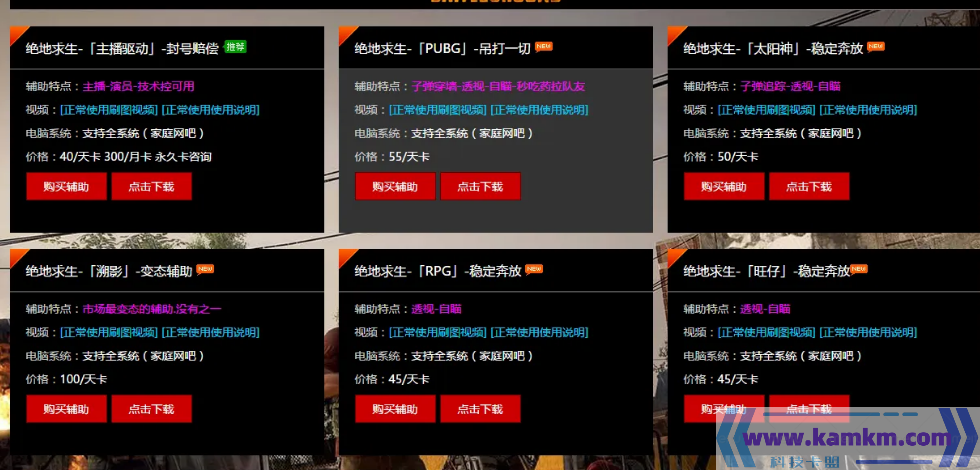
Task: Click the NEW badge beside 旺仔-稳定奔放 title
Action: [x=859, y=269]
